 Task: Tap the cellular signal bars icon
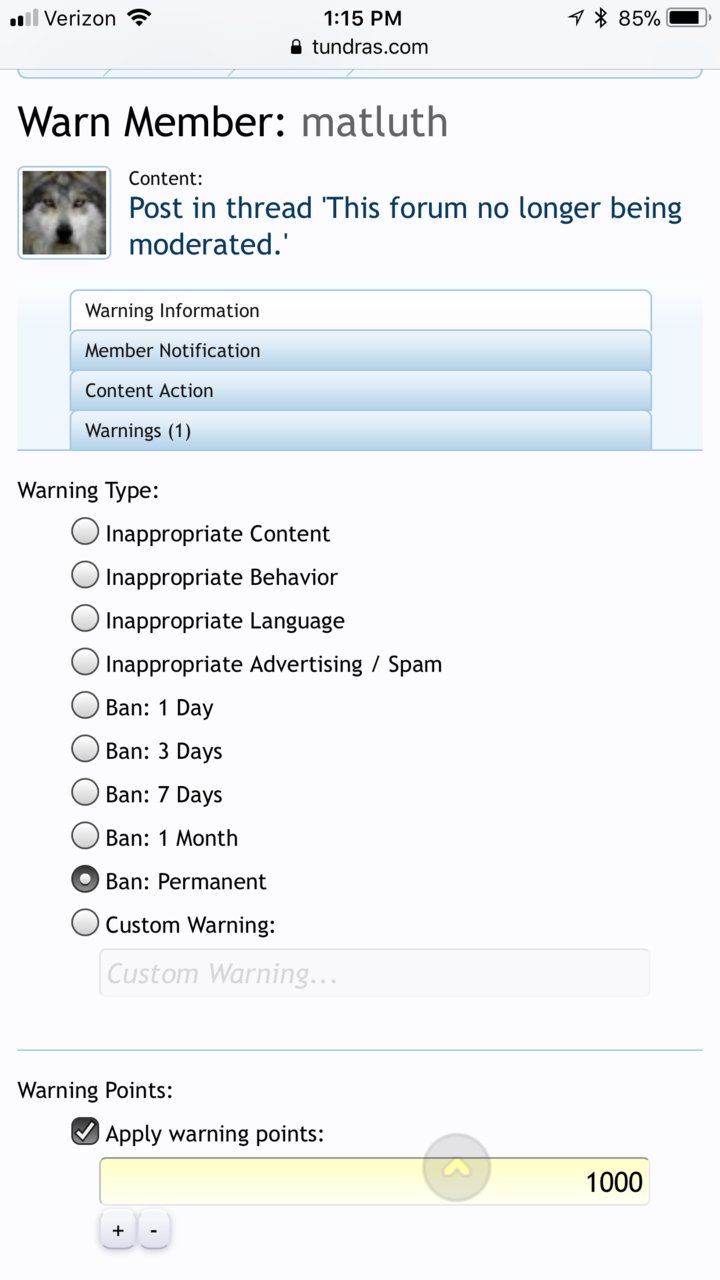coord(24,18)
